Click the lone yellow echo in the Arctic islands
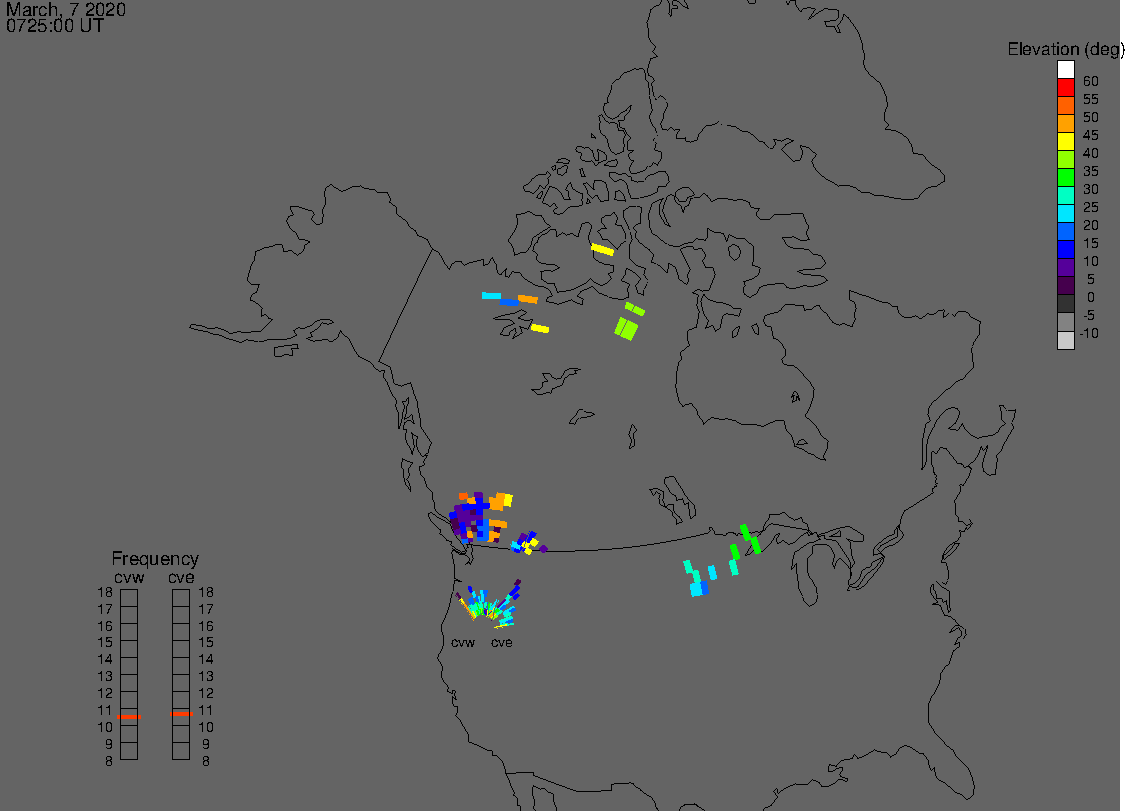 (x=603, y=250)
